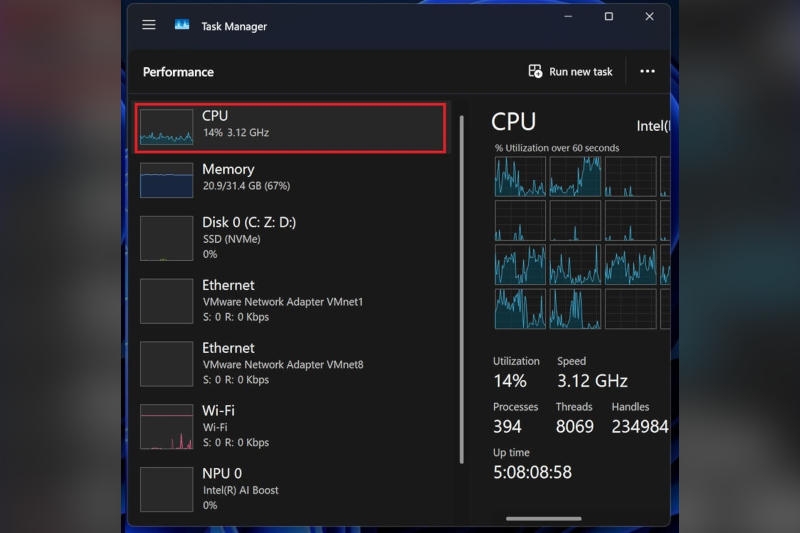Select the NPU 0 Intel AI Boost item

pyautogui.click(x=290, y=489)
